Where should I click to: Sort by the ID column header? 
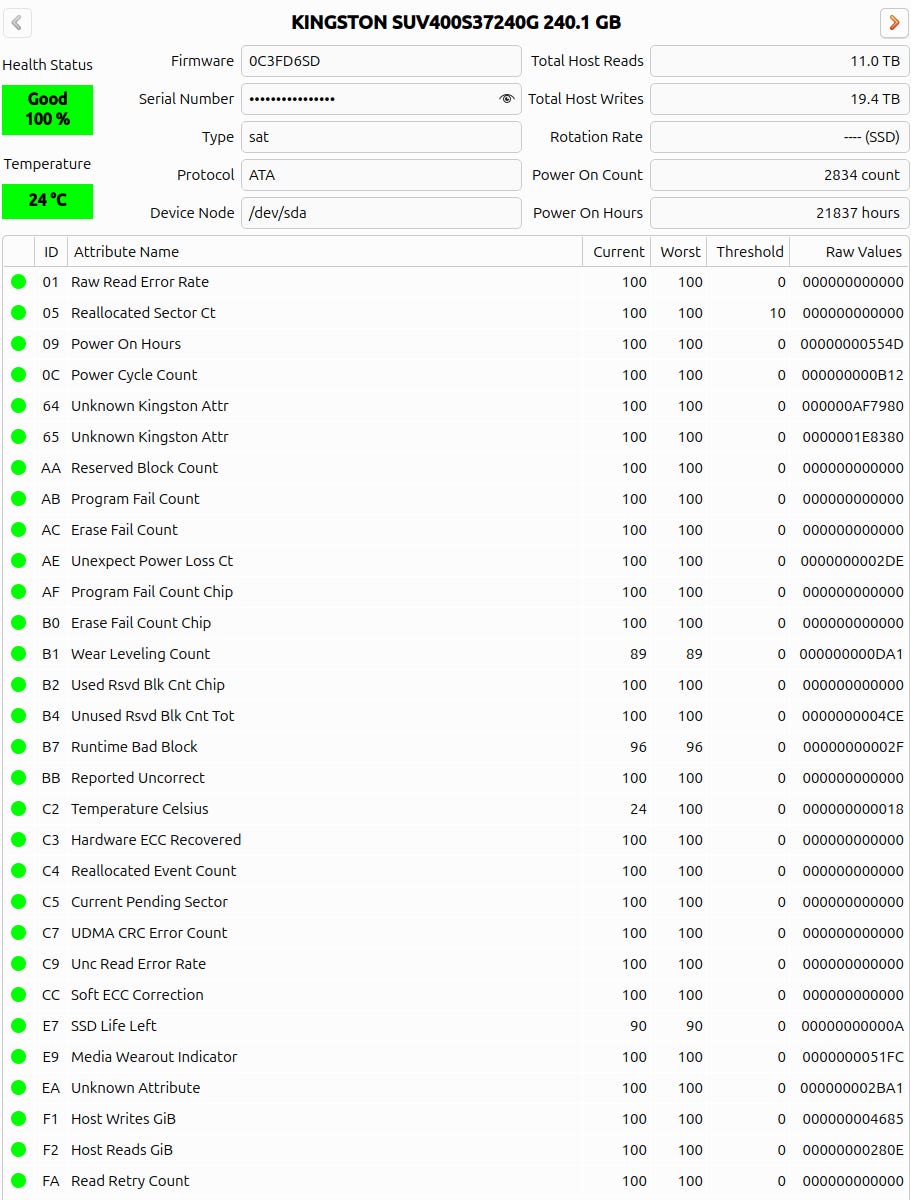[x=51, y=252]
